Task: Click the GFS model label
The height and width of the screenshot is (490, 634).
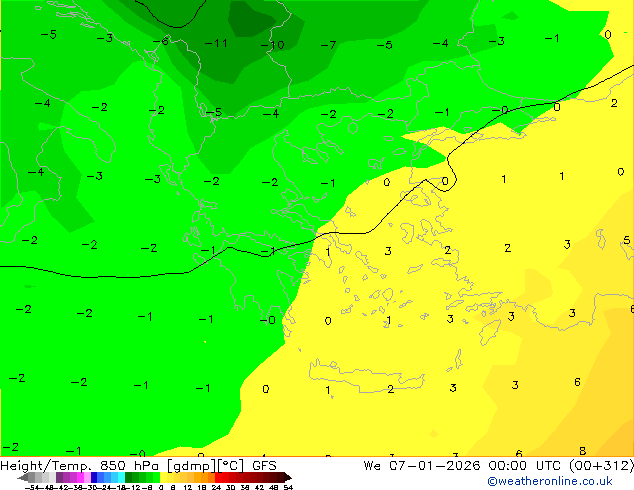Action: [264, 466]
